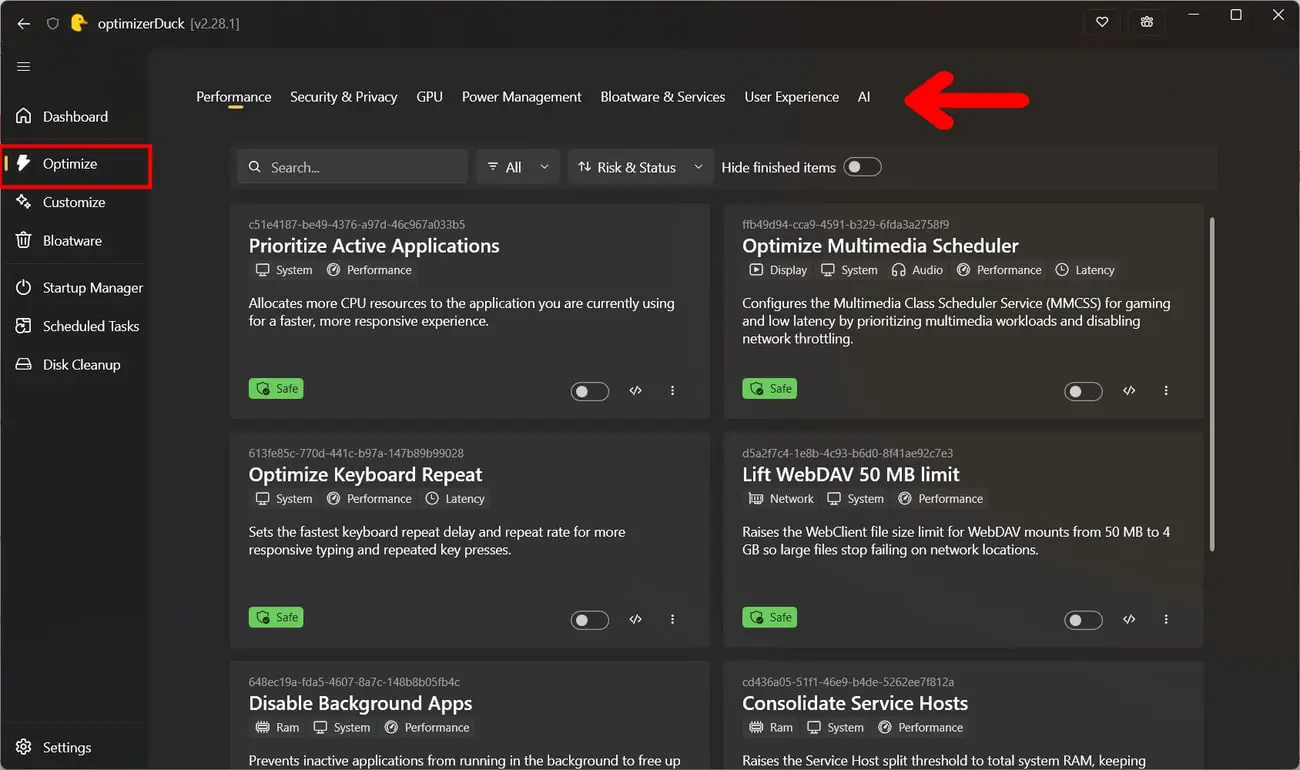Open the All filter dropdown
Viewport: 1300px width, 770px height.
pyautogui.click(x=517, y=167)
